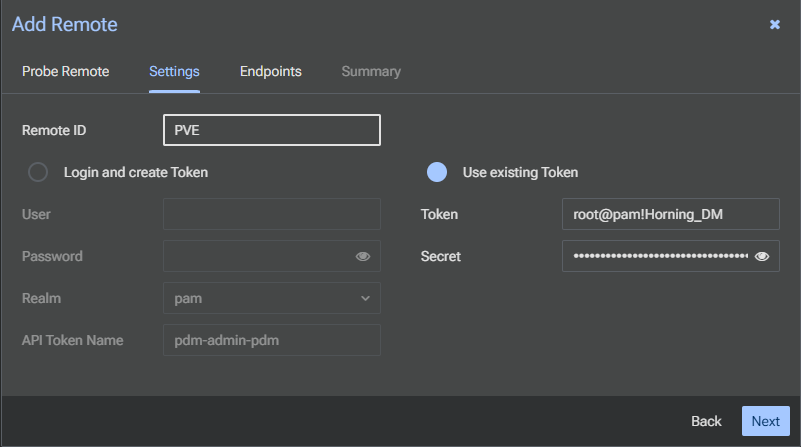Proceed with the Next button
The image size is (801, 447).
766,421
